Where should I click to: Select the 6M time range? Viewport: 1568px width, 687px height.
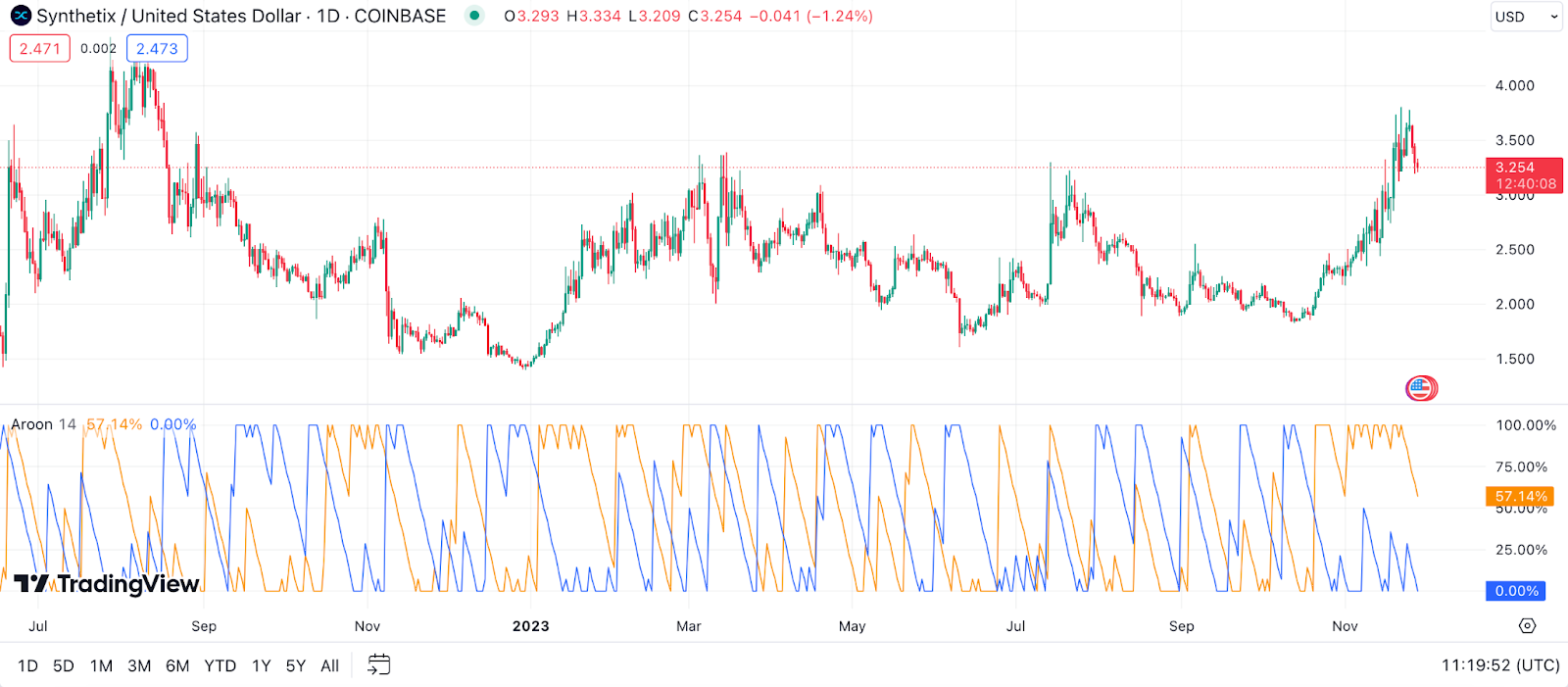tap(177, 666)
